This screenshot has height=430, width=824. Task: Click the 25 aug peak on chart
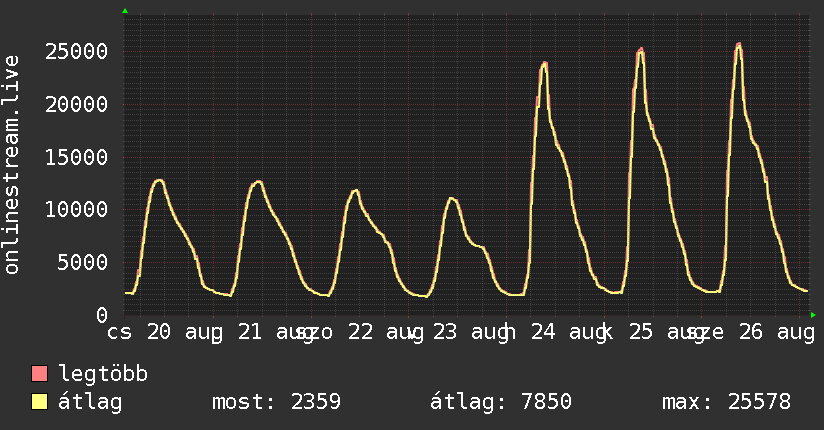click(640, 50)
